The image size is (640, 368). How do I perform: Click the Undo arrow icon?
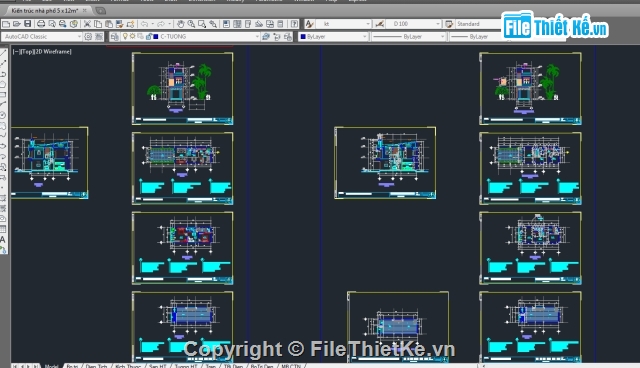[144, 24]
